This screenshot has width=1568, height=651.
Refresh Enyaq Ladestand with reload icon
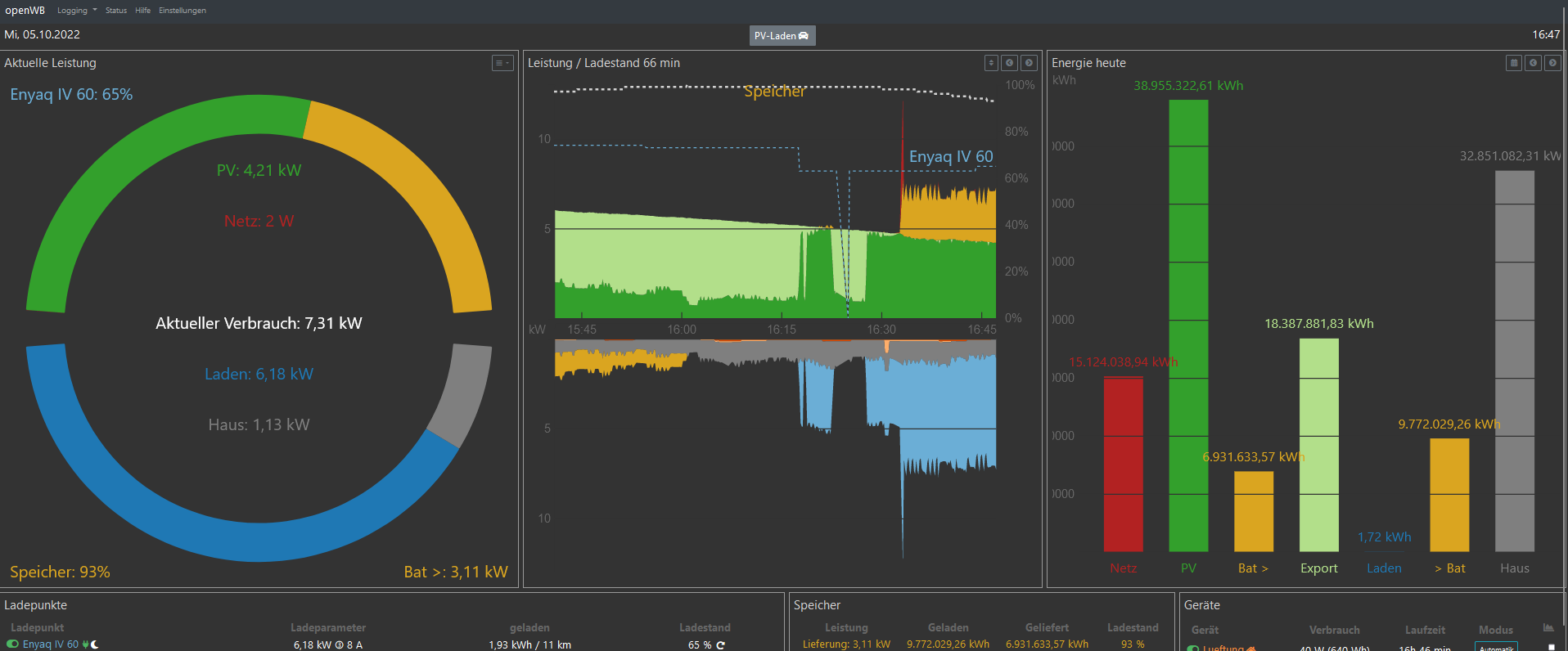(721, 645)
